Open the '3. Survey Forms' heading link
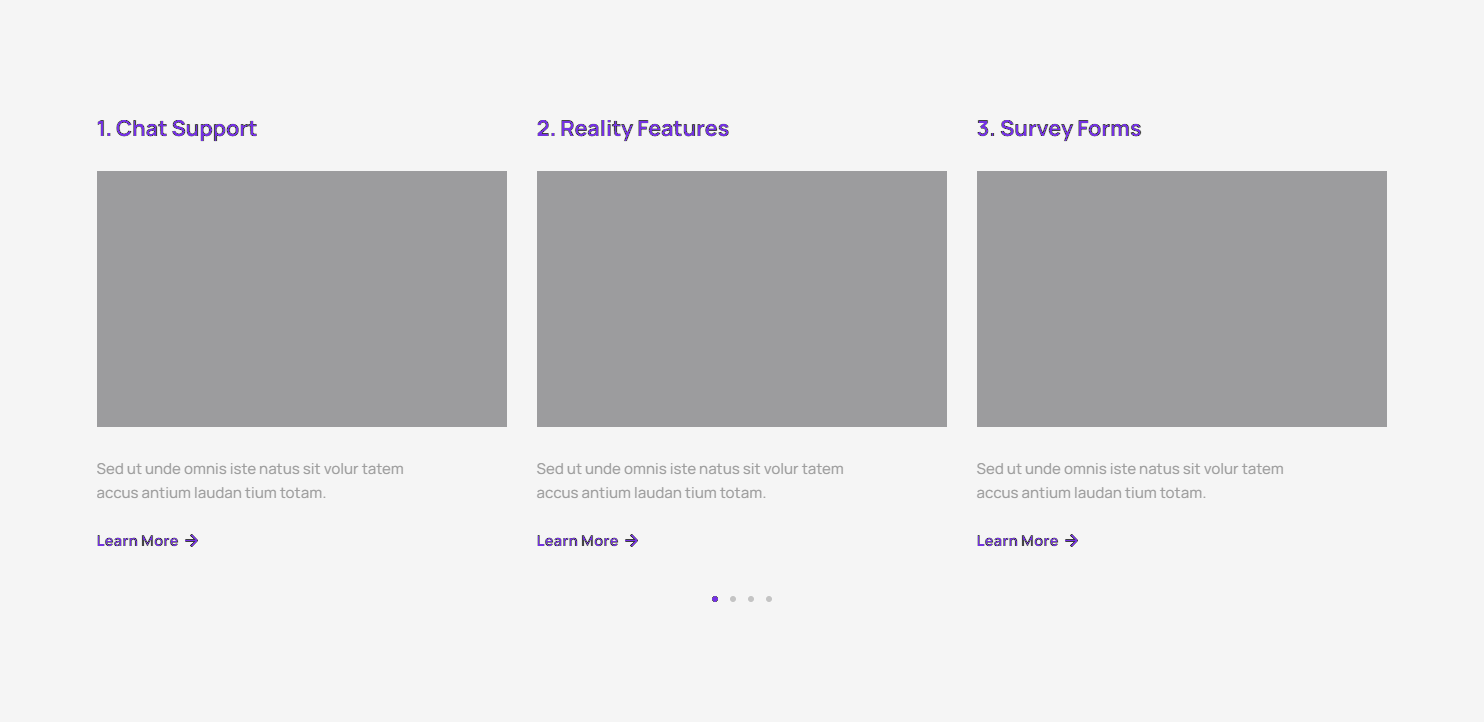 [x=1059, y=129]
